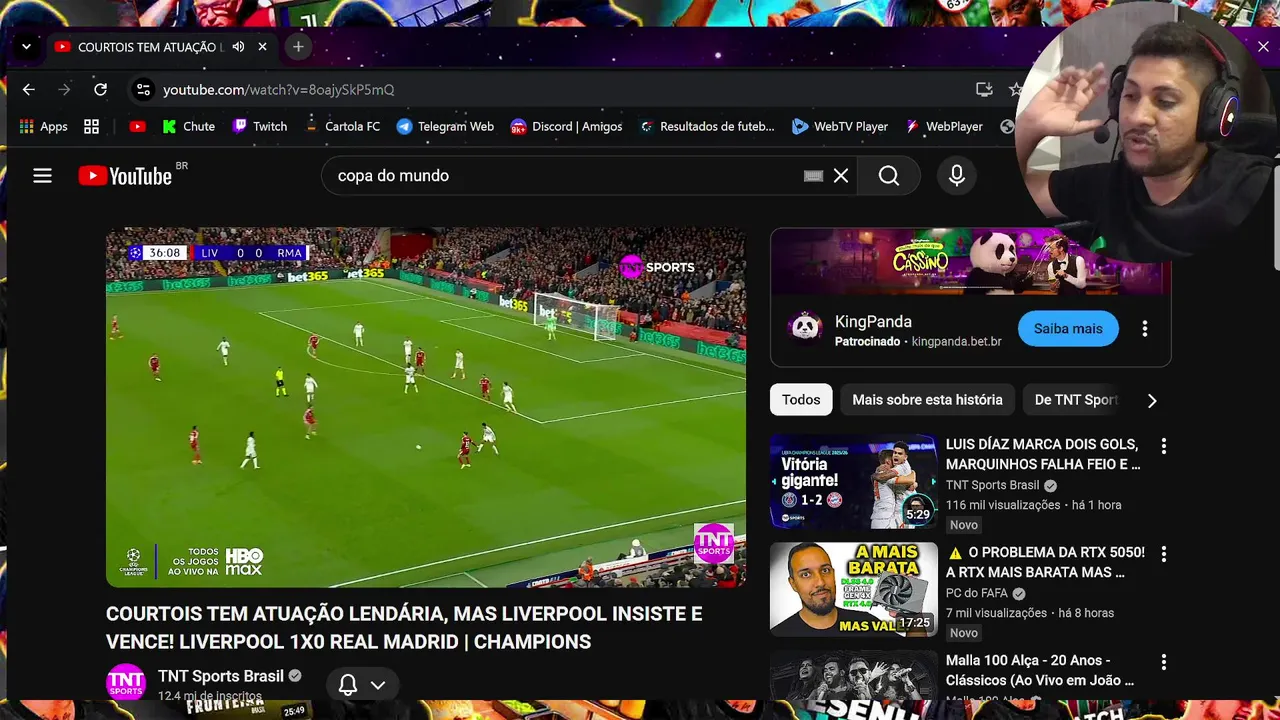
Task: Go to YouTube home via logo
Action: 127,176
